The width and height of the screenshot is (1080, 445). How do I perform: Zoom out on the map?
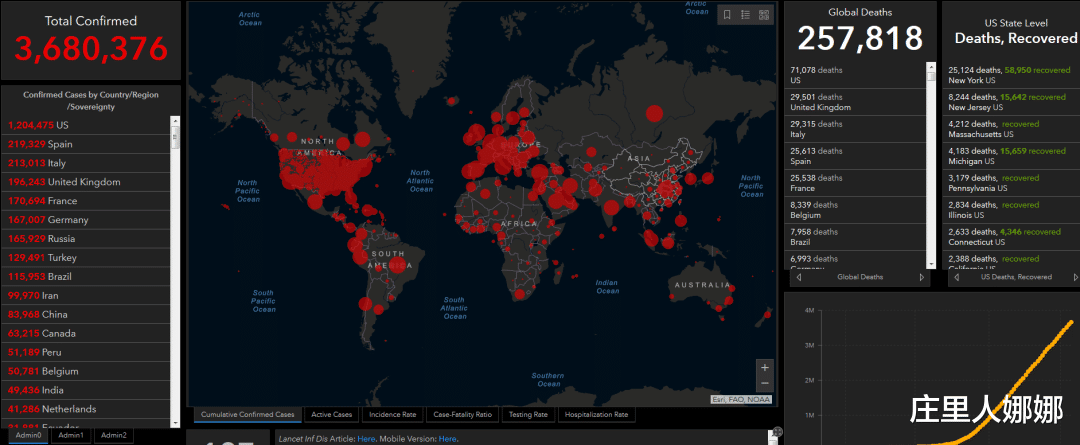click(765, 384)
